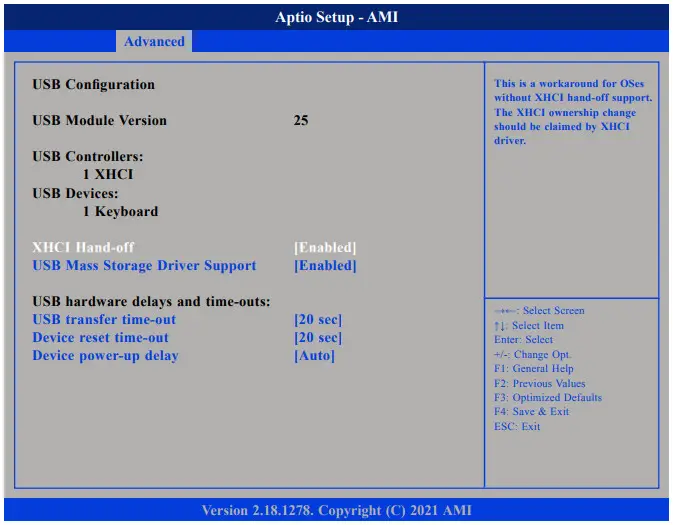
Task: Click the USB Module Version label
Action: pyautogui.click(x=100, y=120)
